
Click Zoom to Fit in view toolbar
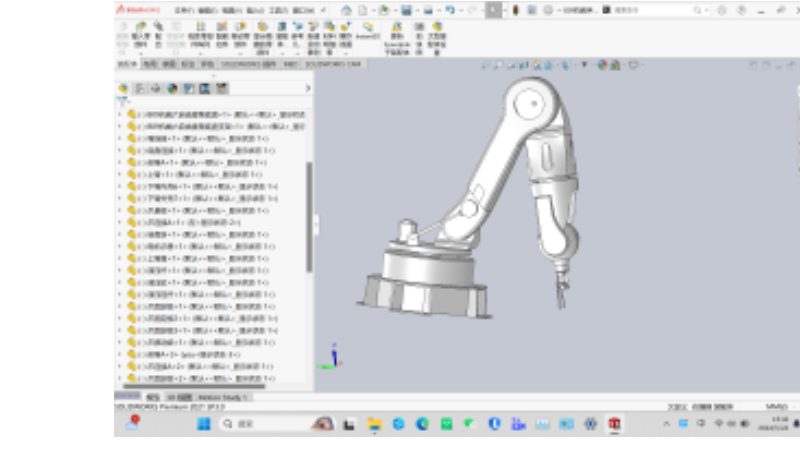coord(484,65)
